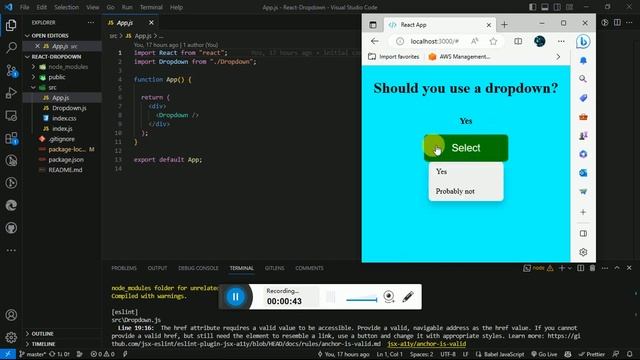Pause the screen recording
Viewport: 640px width, 360px height.
point(236,297)
